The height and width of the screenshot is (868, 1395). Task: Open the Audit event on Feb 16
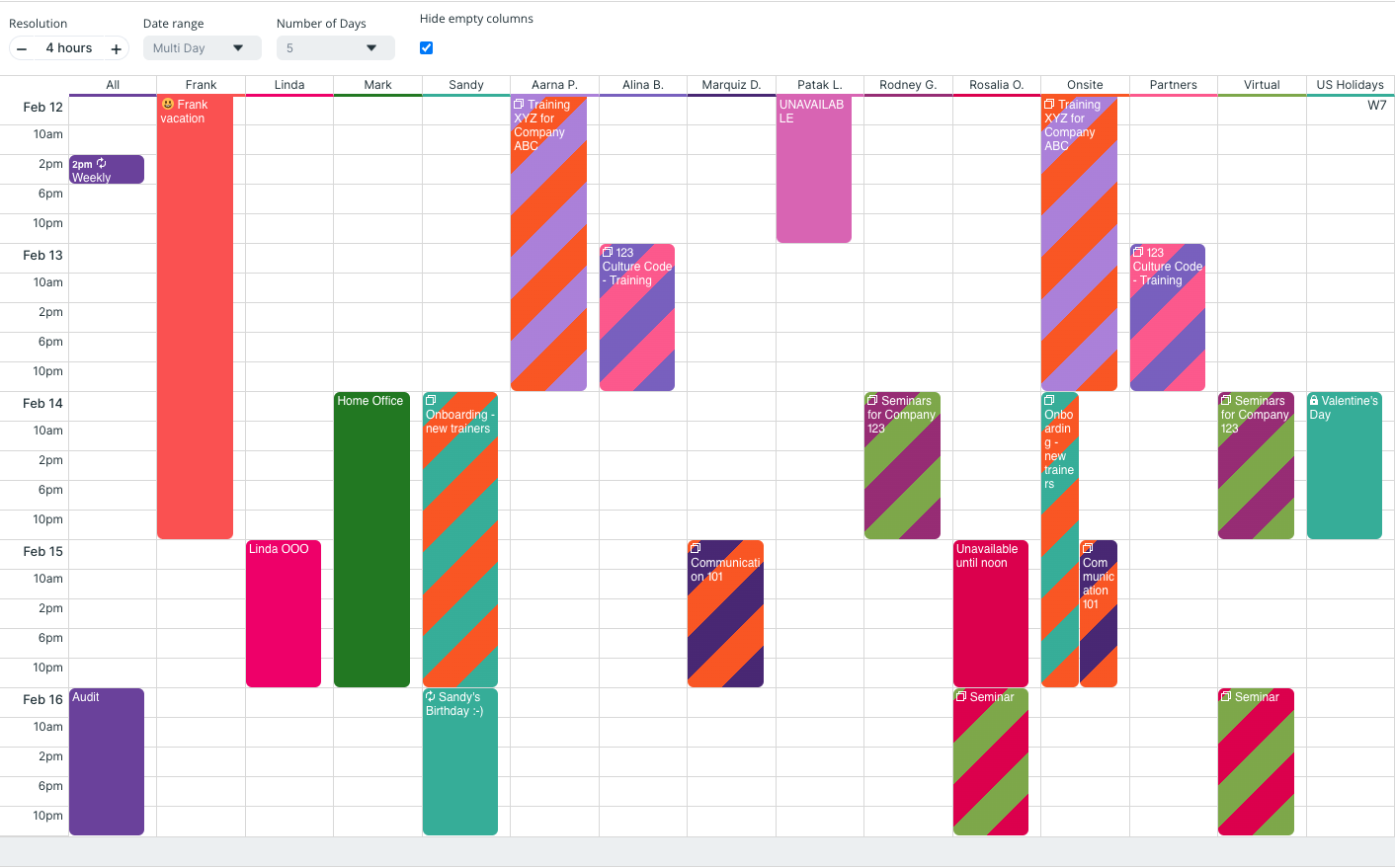tap(106, 760)
